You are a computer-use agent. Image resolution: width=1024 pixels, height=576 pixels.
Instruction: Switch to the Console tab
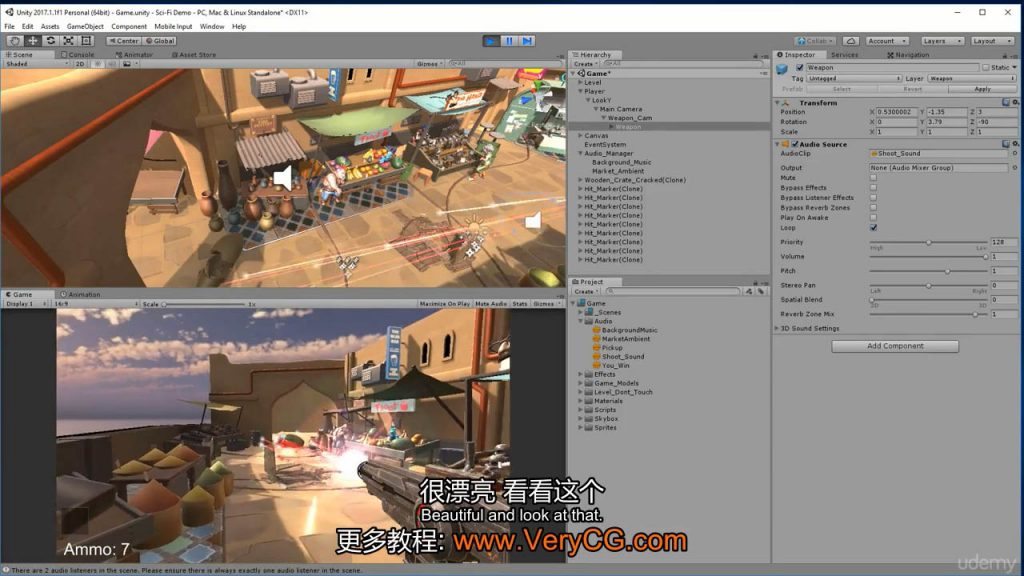click(78, 55)
